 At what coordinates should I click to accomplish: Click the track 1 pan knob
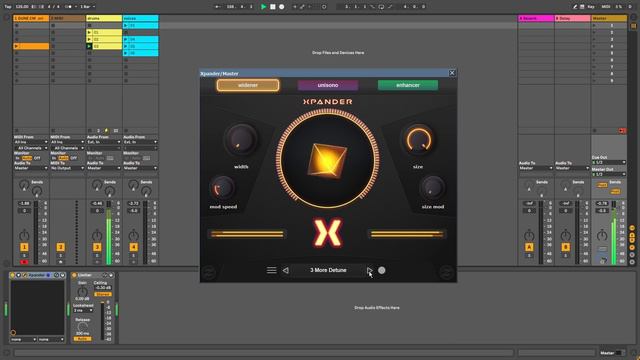tap(24, 235)
